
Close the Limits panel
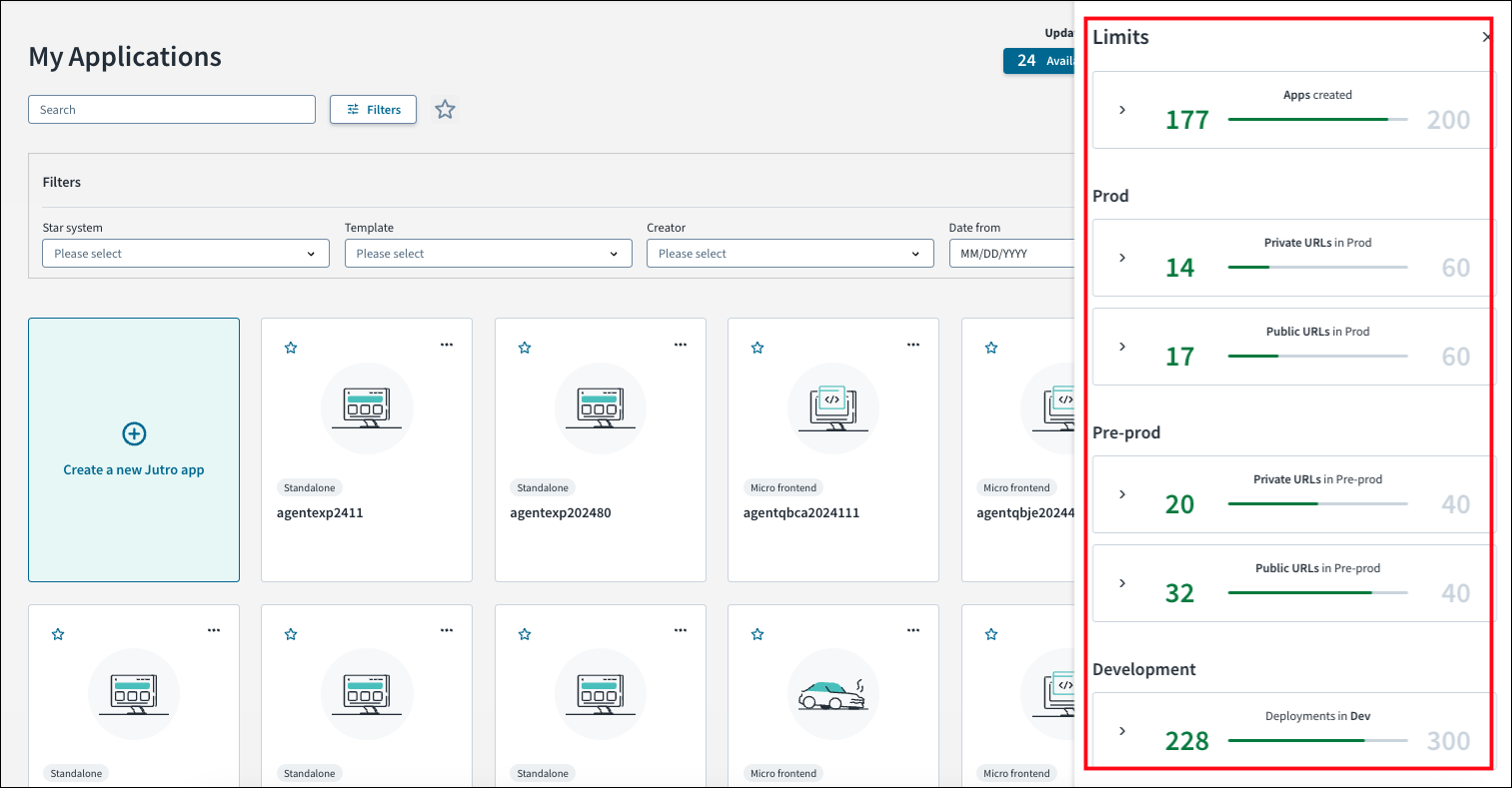tap(1487, 37)
